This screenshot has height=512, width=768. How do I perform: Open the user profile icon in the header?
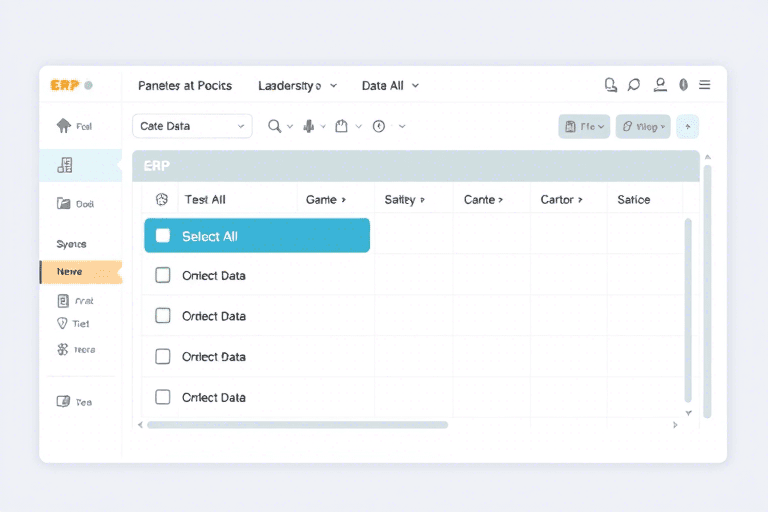point(660,86)
